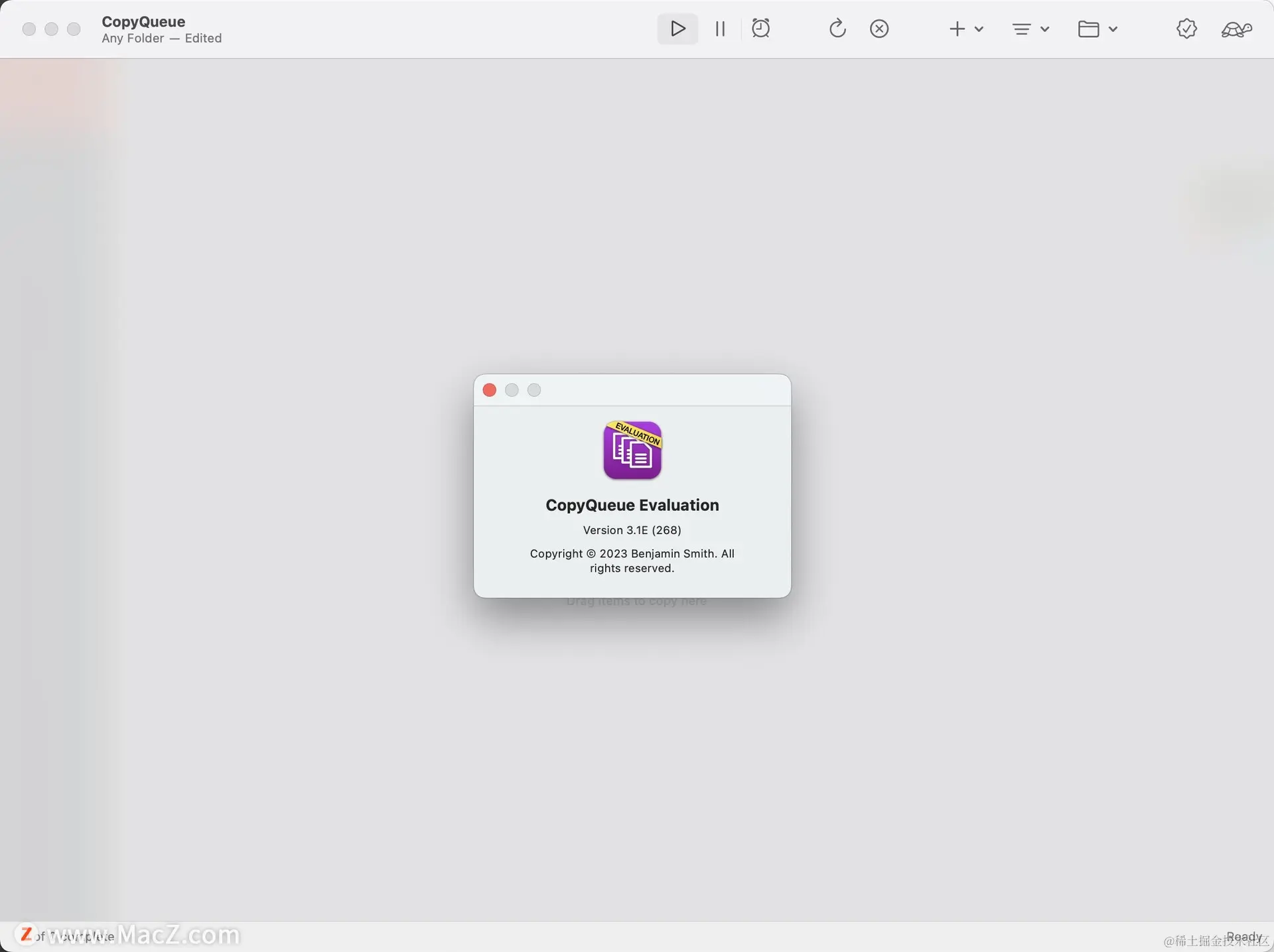
Task: Click the Any Folder — Edited subtitle
Action: coord(162,38)
